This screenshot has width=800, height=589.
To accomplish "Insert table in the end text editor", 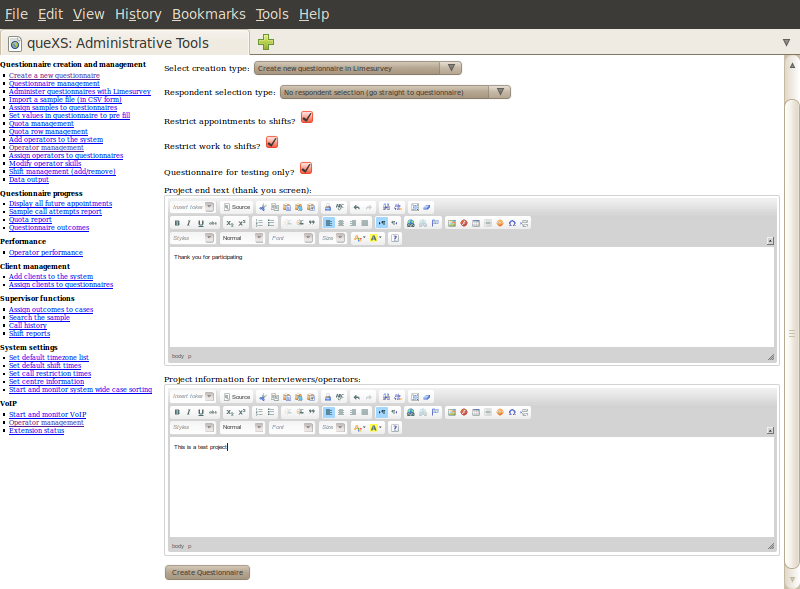I will (475, 223).
